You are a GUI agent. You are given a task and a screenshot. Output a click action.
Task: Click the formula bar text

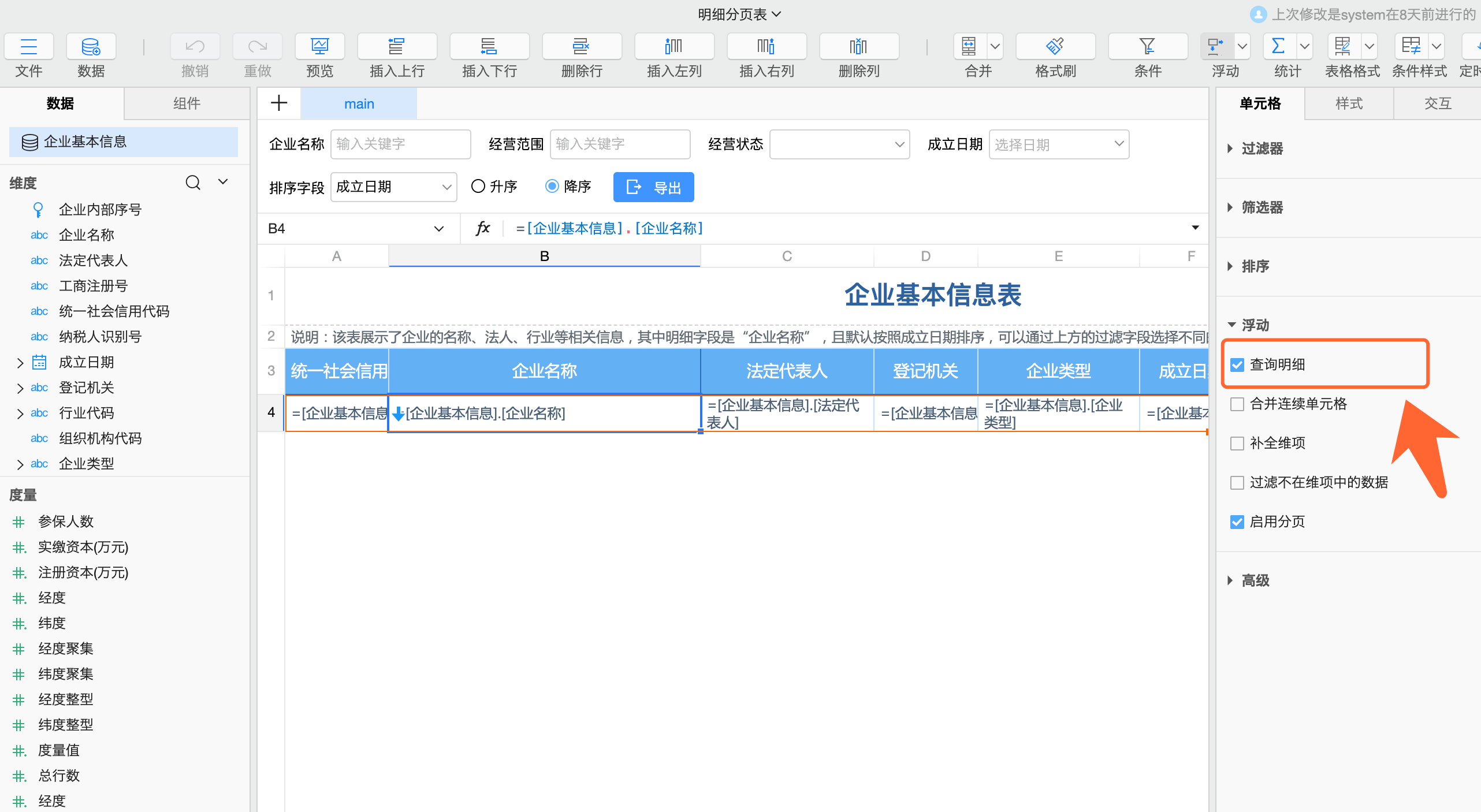[x=609, y=229]
